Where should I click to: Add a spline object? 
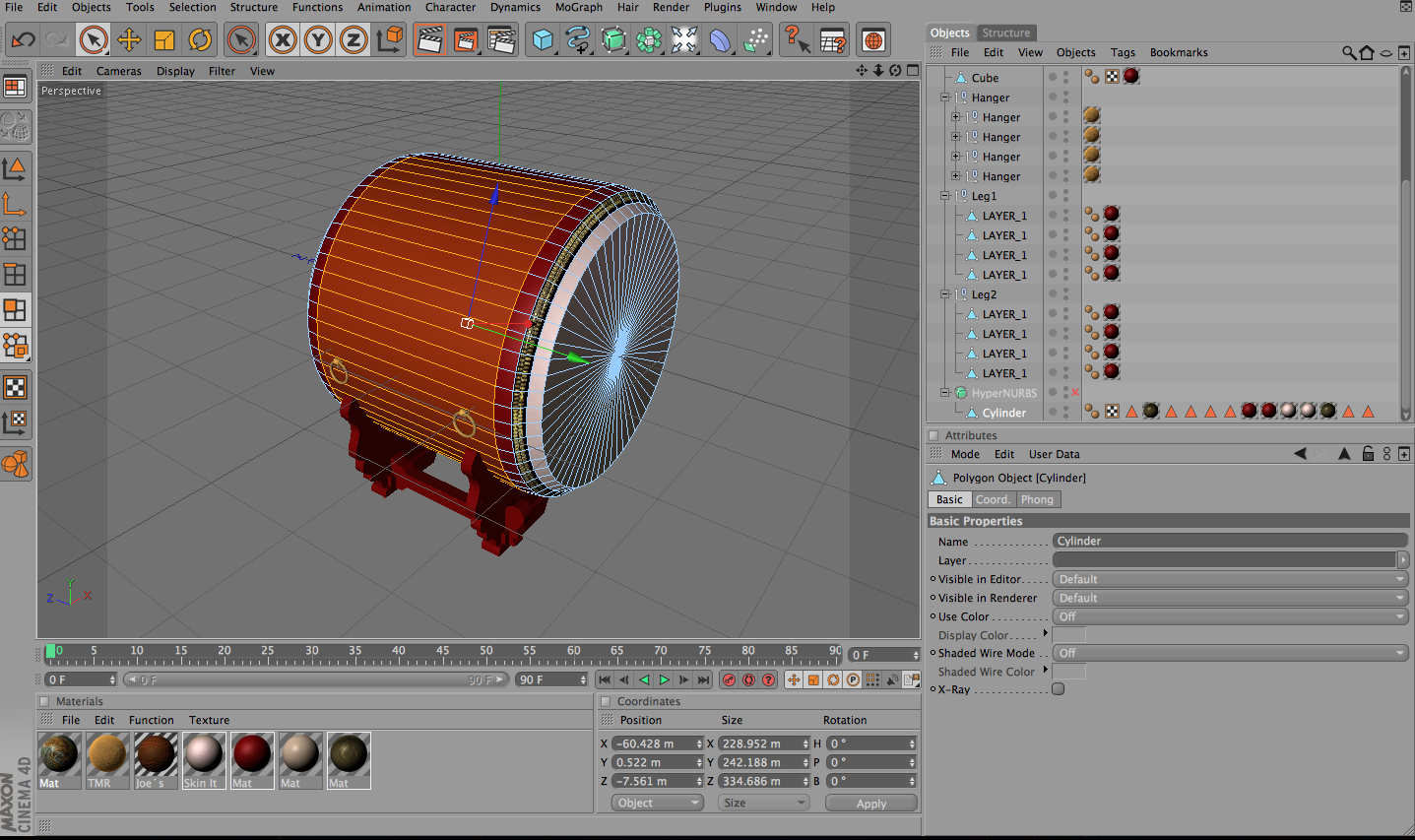[578, 40]
